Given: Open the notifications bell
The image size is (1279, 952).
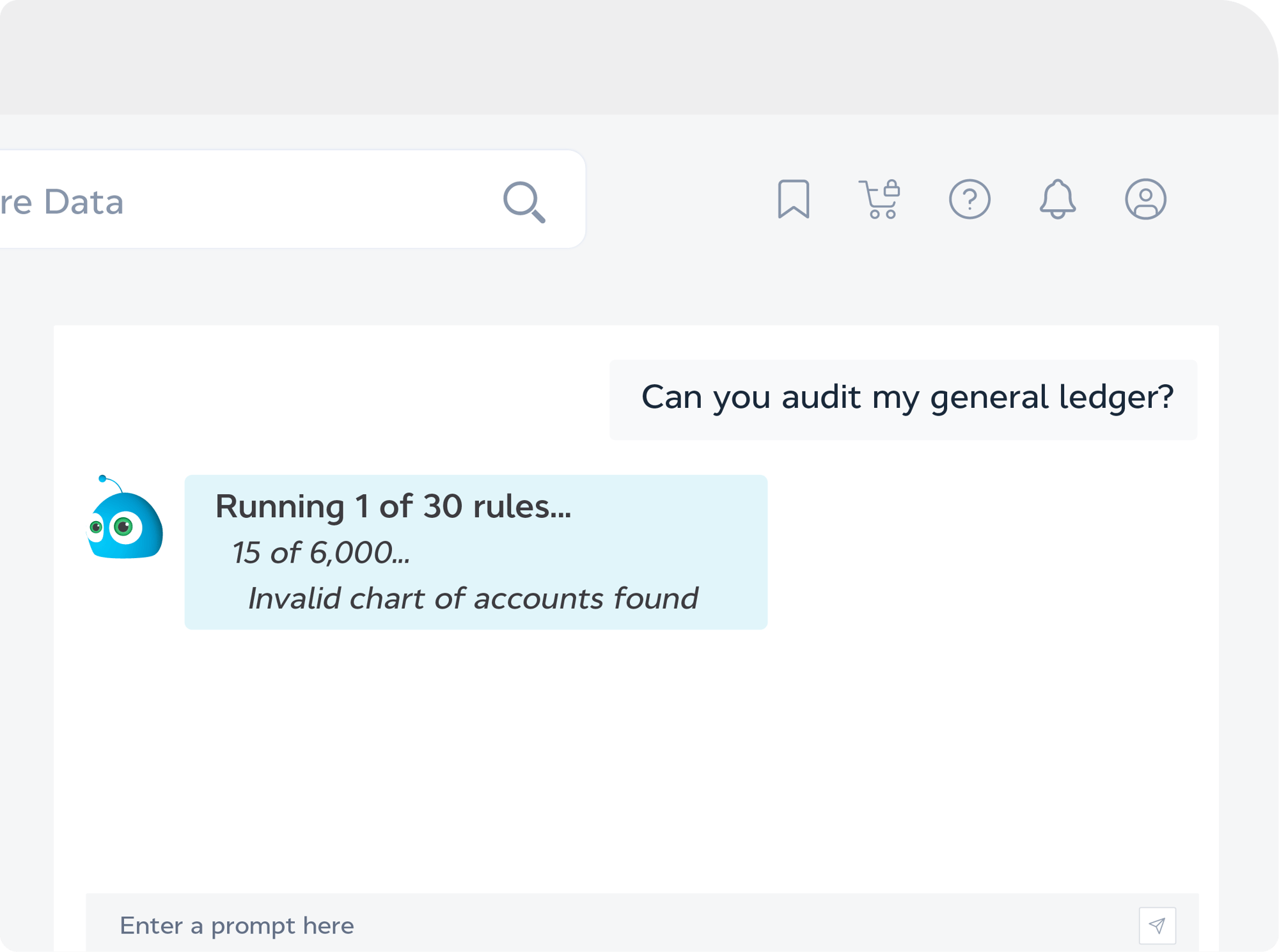Looking at the screenshot, I should [x=1057, y=199].
